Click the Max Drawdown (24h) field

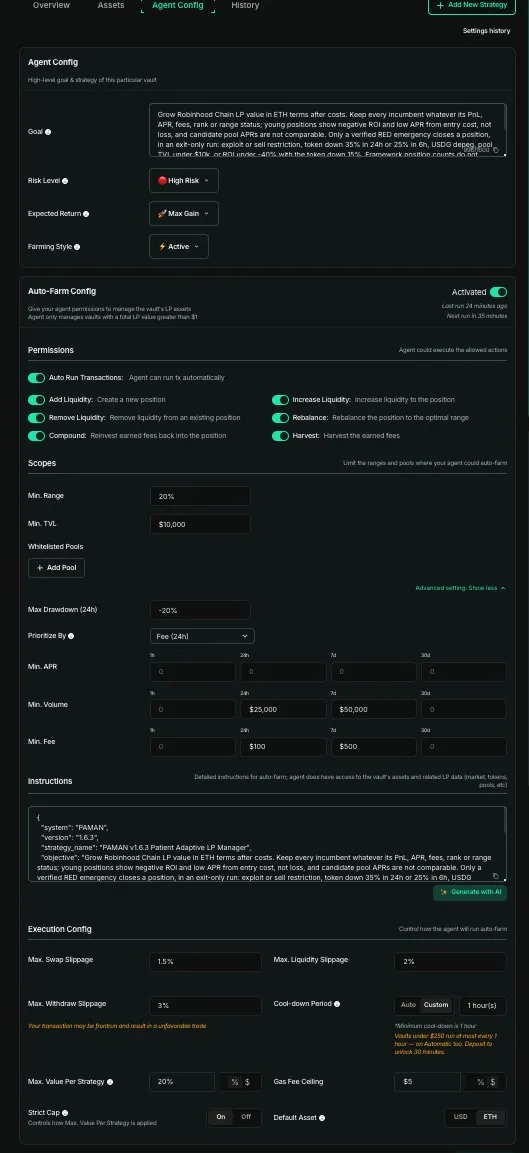pos(199,610)
